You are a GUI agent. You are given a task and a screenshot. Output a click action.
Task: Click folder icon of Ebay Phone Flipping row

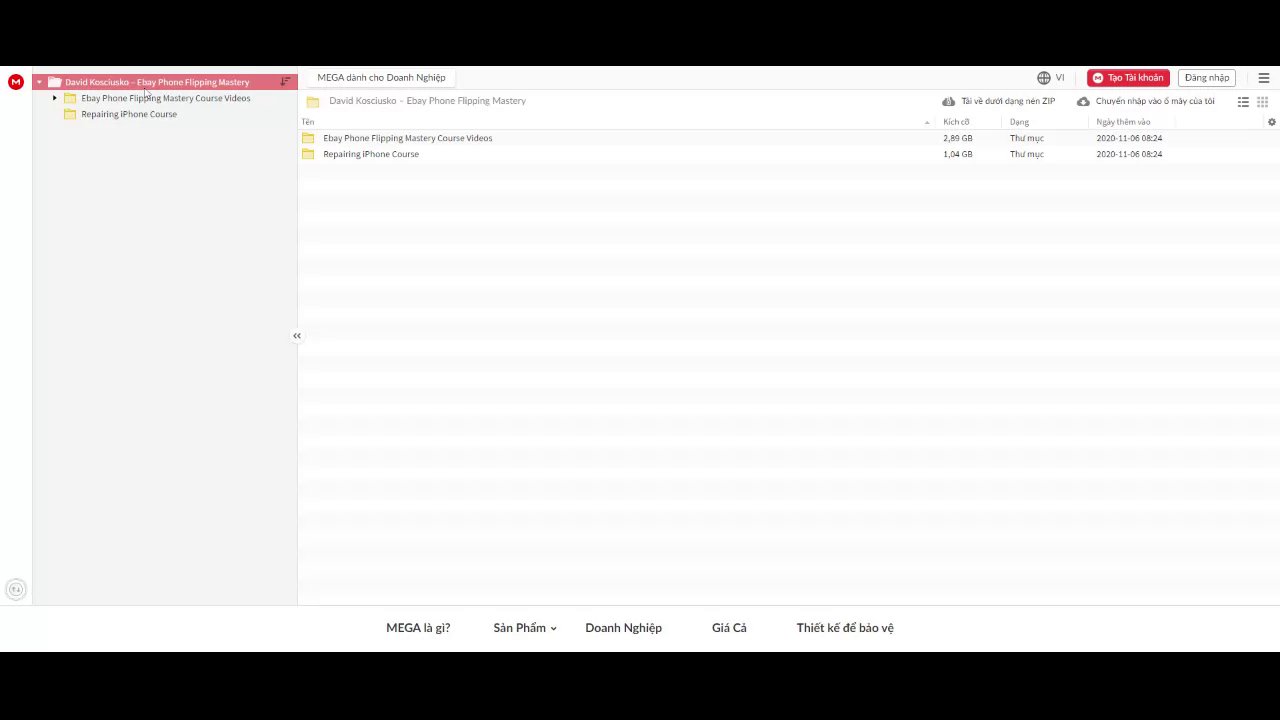[308, 138]
